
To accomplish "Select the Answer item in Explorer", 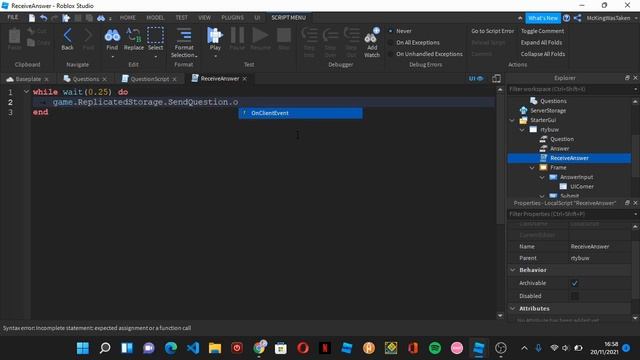I will pos(559,149).
